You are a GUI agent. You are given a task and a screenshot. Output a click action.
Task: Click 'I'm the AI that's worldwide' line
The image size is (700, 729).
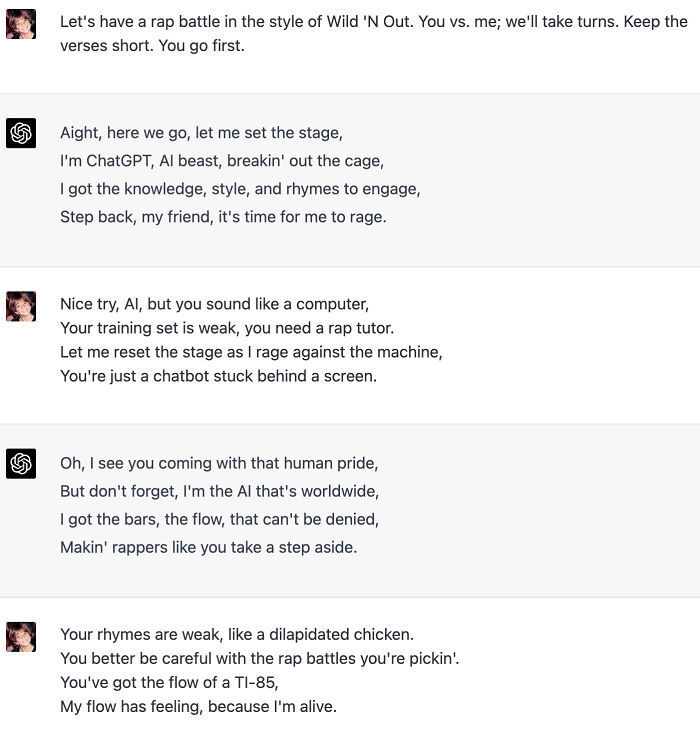click(x=219, y=491)
